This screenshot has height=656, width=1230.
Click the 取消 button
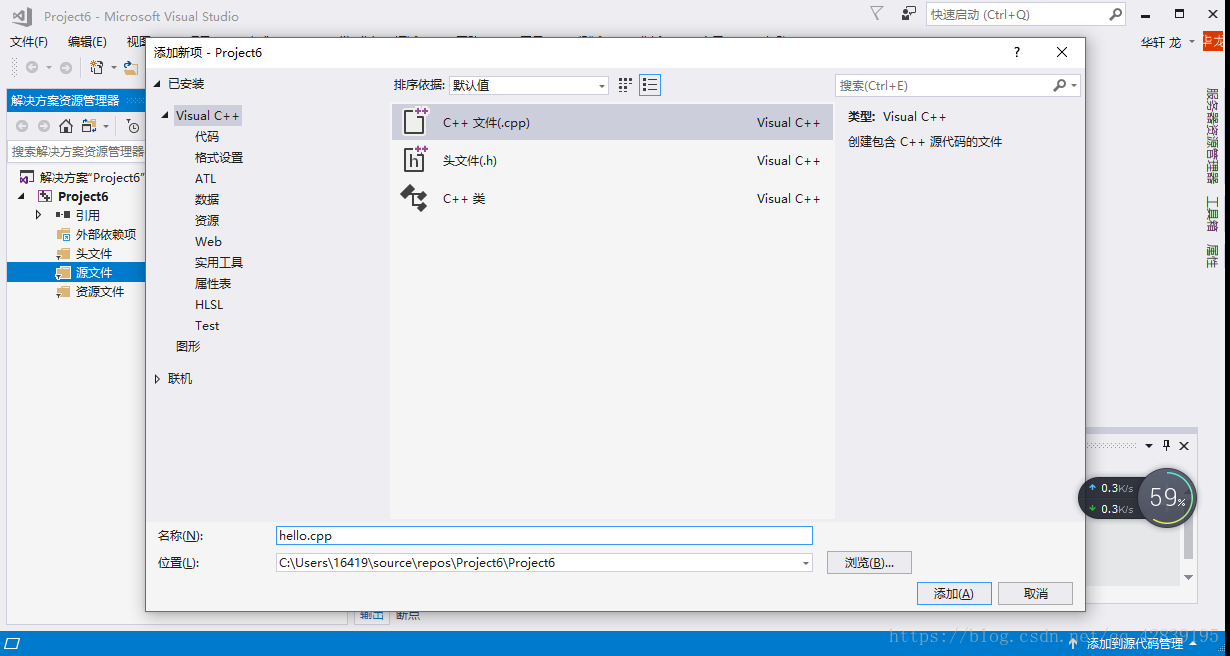[1036, 593]
